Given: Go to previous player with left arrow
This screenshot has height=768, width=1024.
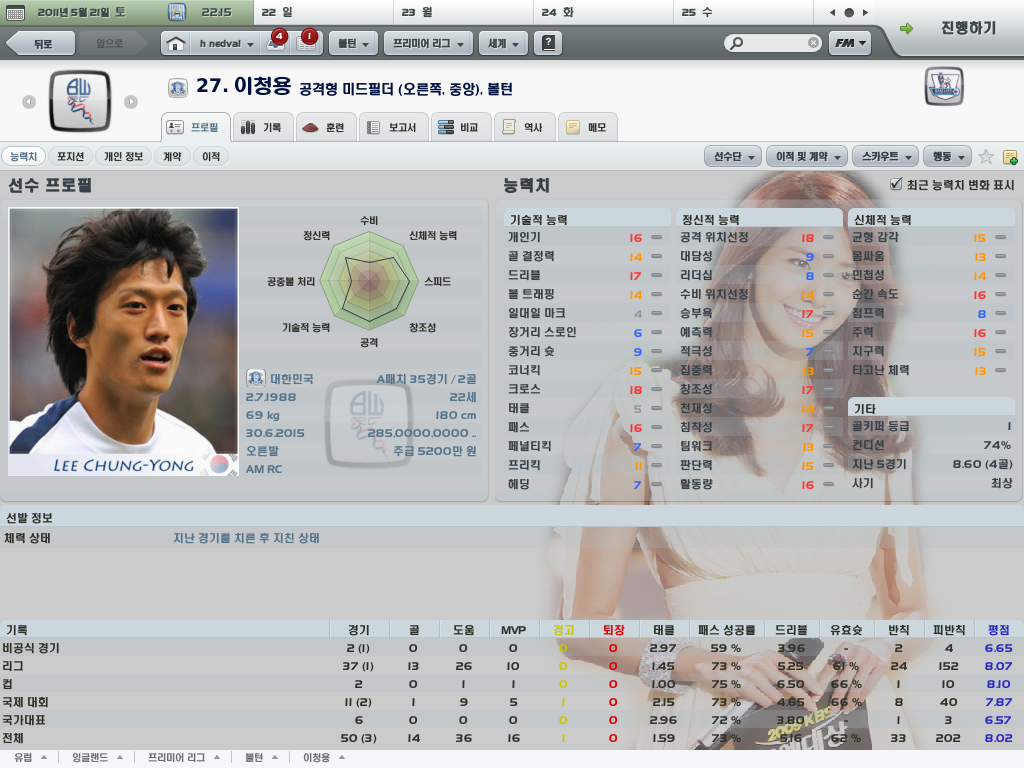Looking at the screenshot, I should tap(29, 101).
